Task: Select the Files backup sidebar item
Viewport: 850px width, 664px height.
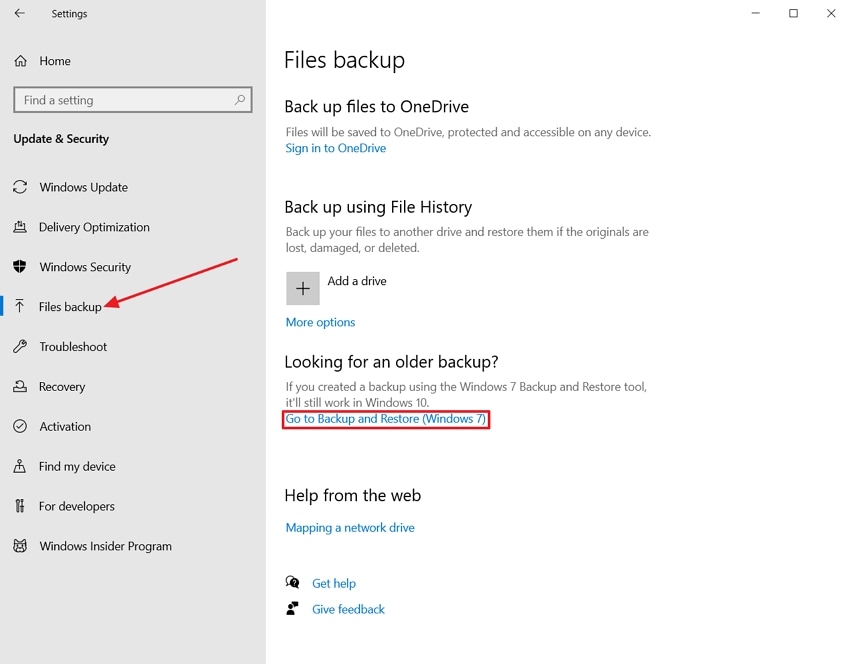Action: [70, 307]
